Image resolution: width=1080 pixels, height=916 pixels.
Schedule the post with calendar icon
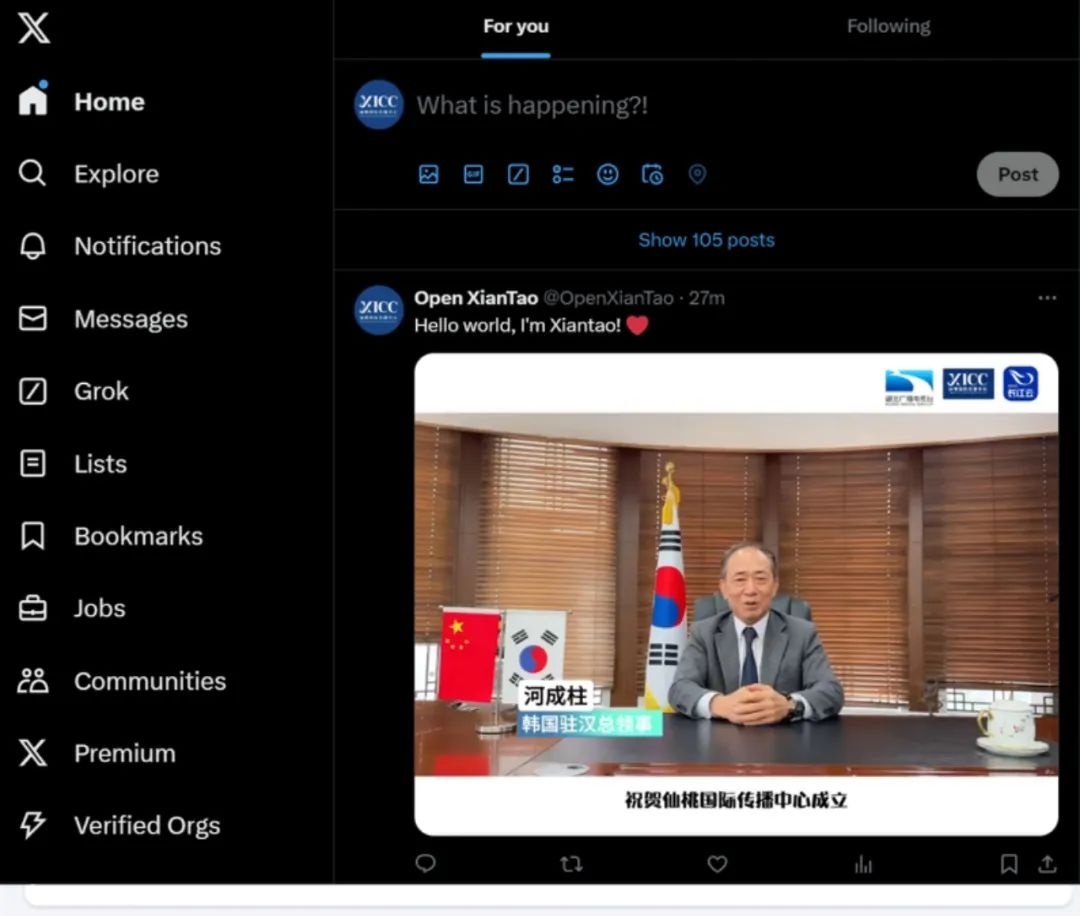652,175
